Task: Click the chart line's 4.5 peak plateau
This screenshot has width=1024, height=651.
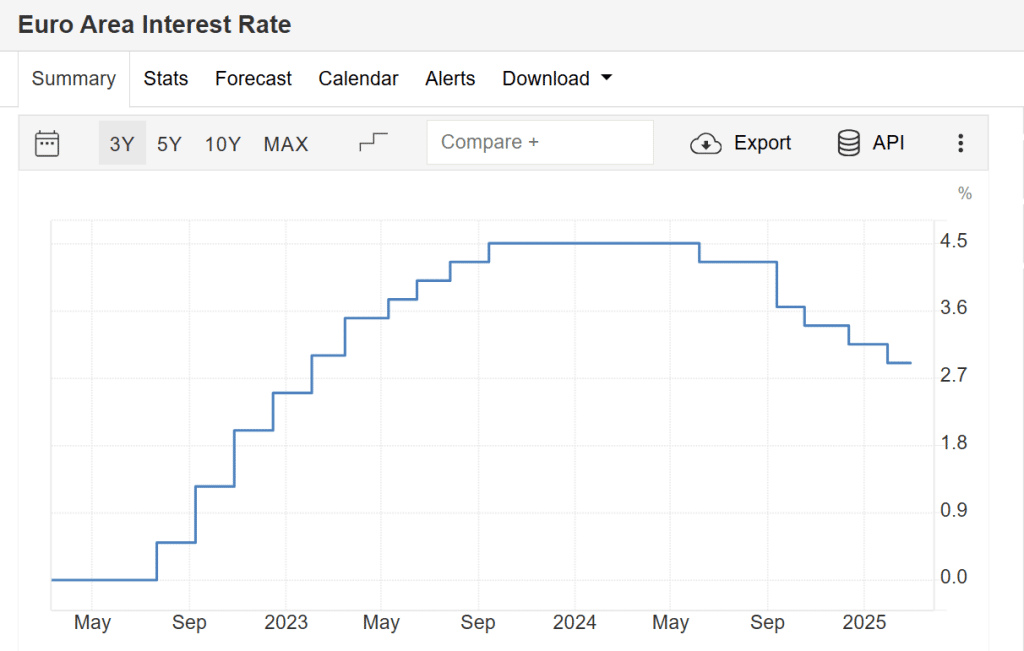Action: point(593,243)
